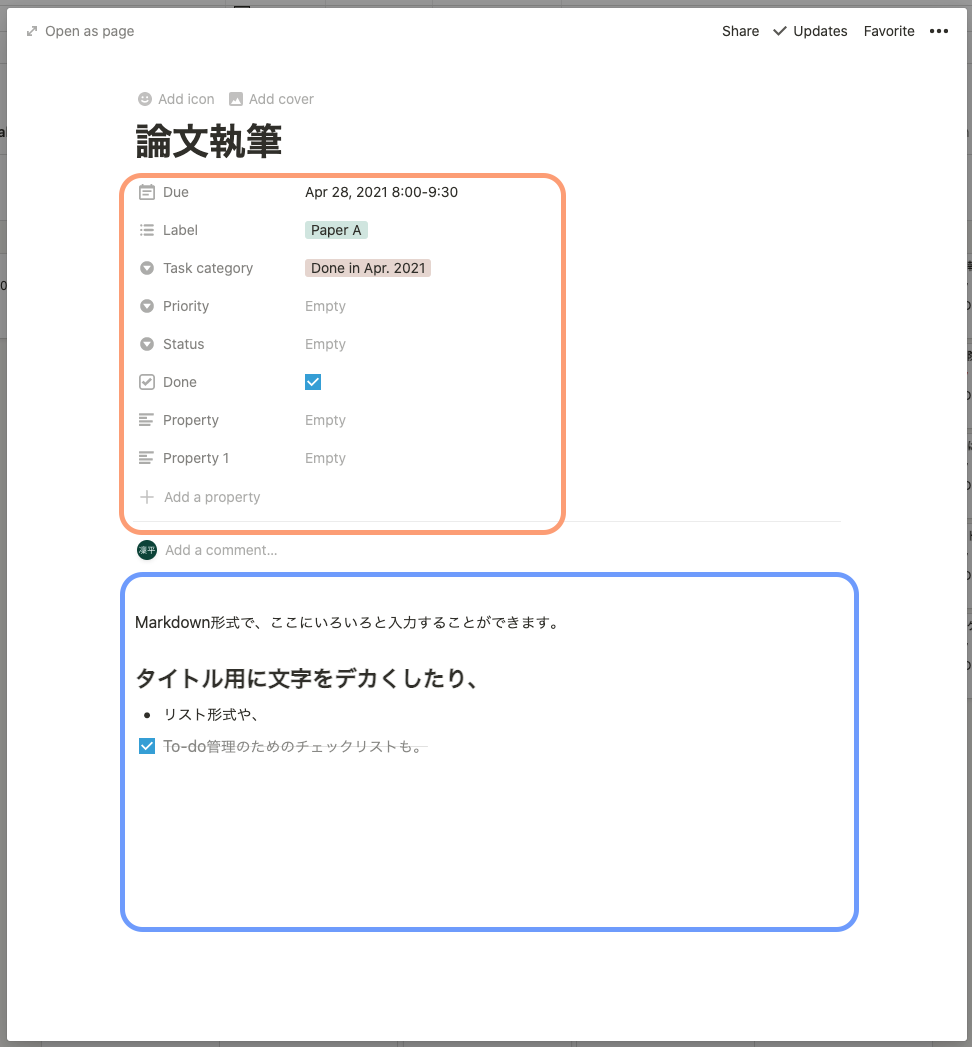Uncheck the Done property checkbox
972x1047 pixels.
click(313, 382)
